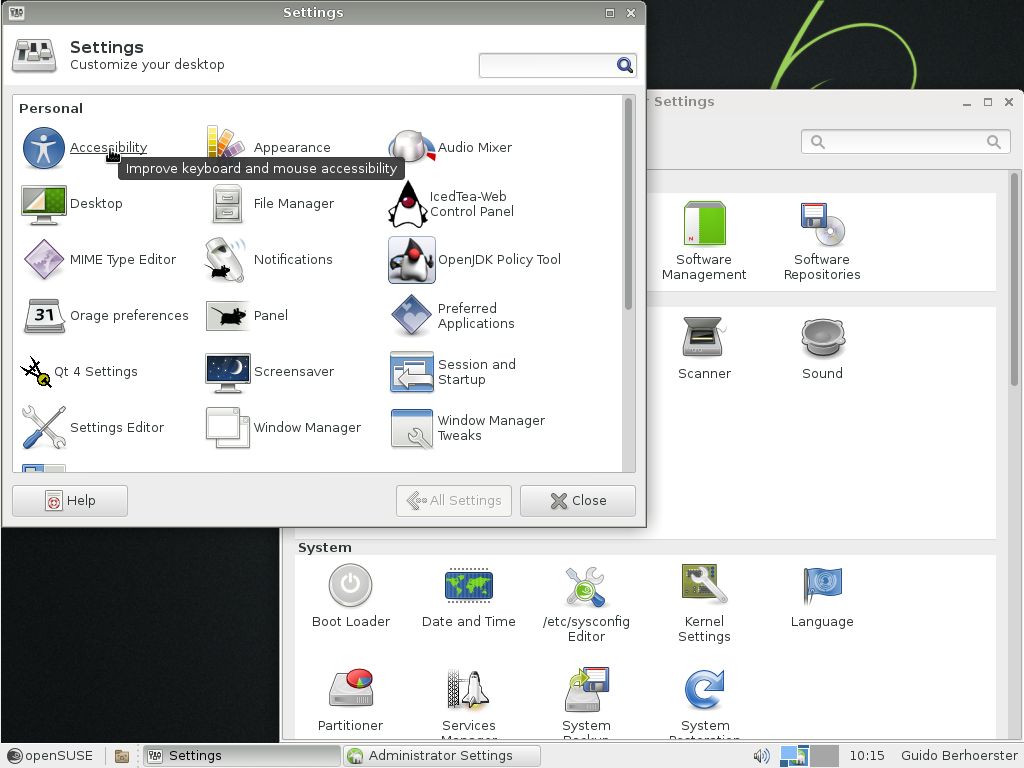Open Window Manager Tweaks
Viewport: 1024px width, 768px height.
(x=468, y=428)
